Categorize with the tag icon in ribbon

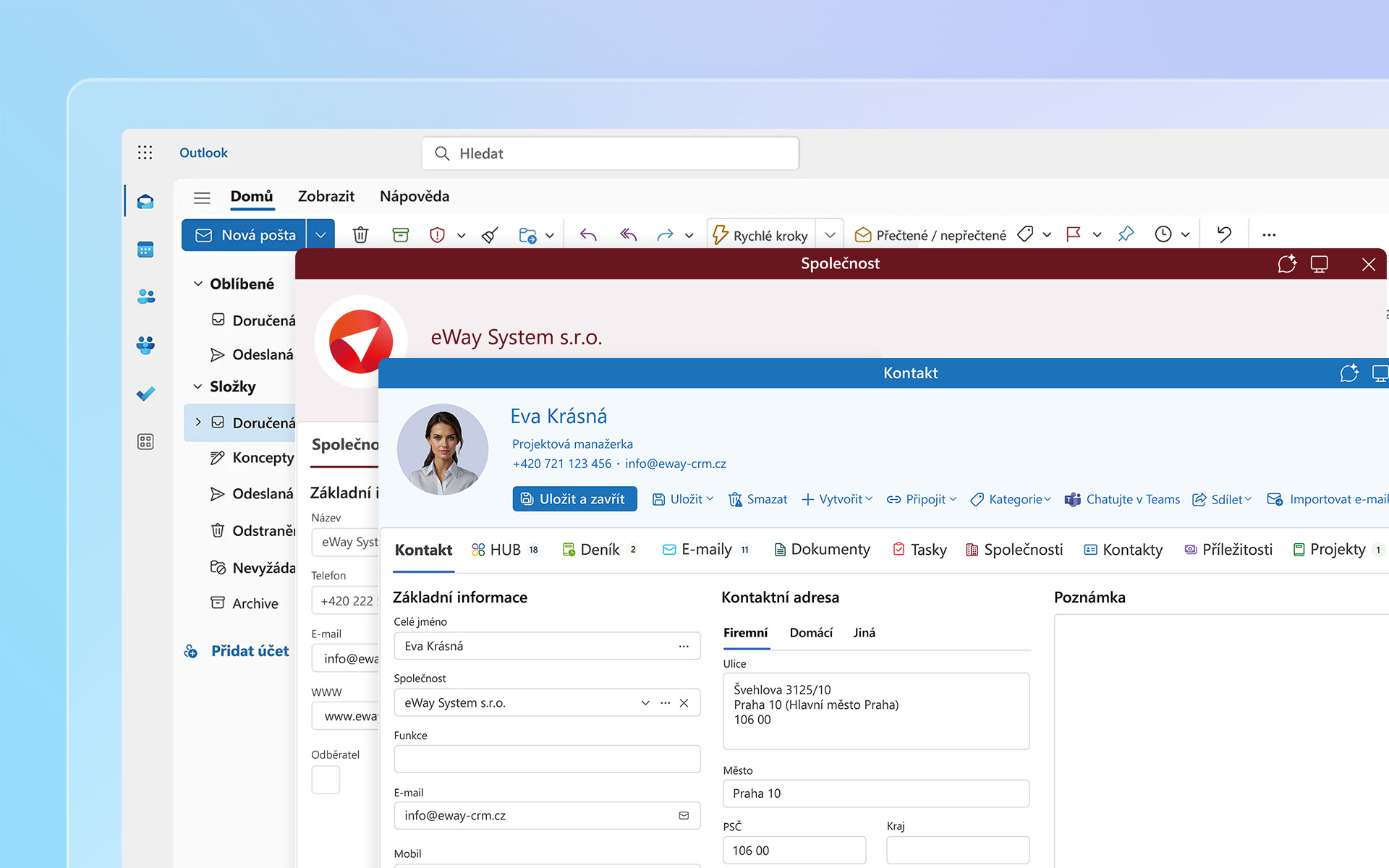tap(1025, 234)
